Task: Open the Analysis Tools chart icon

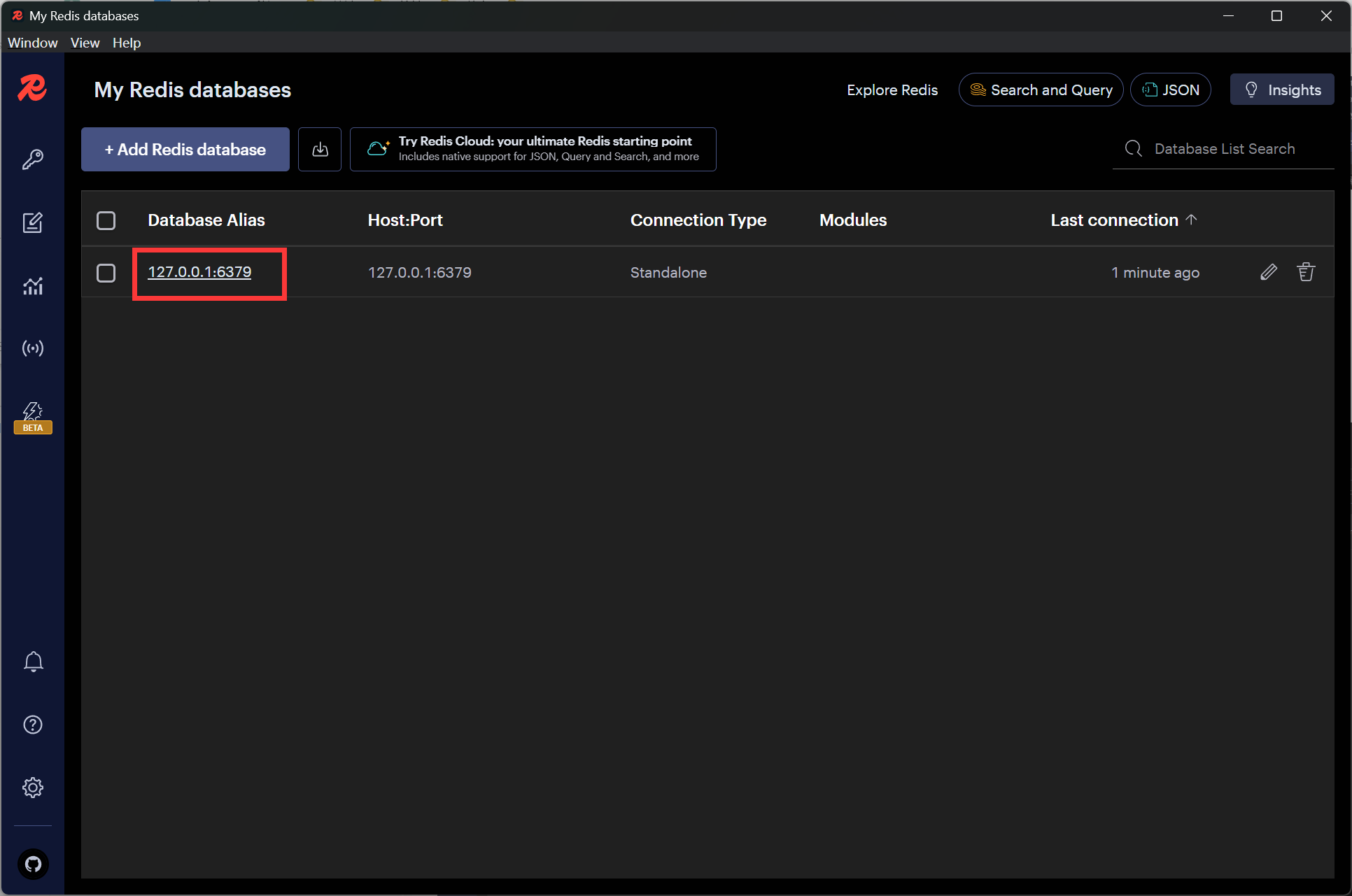Action: coord(33,285)
